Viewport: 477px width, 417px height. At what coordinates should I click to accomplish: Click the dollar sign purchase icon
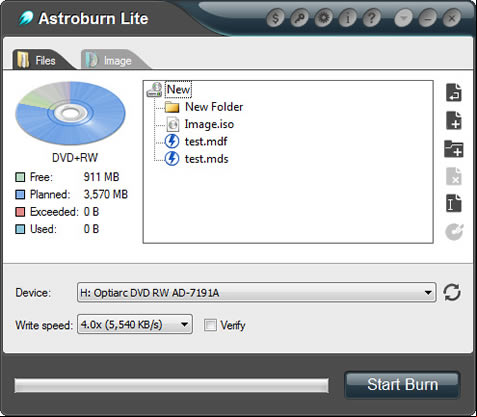(275, 18)
